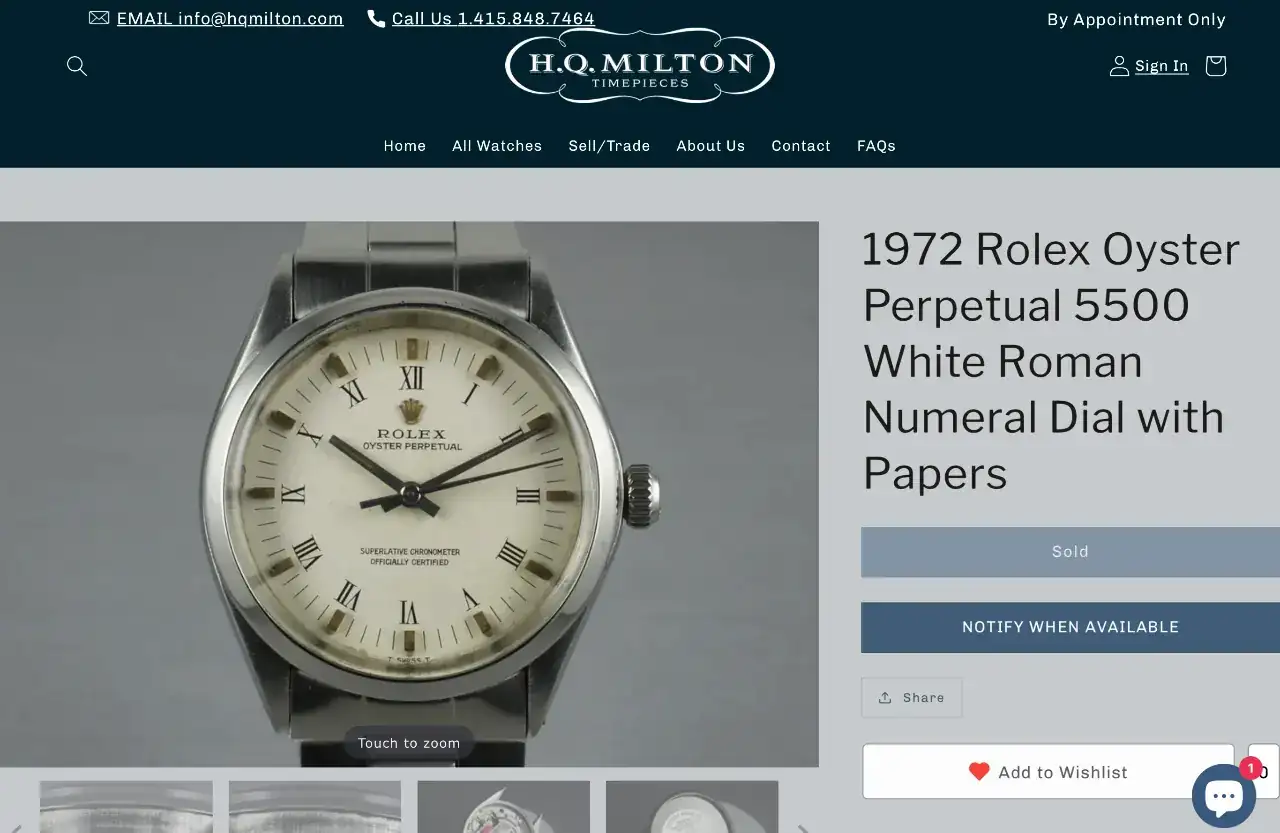The width and height of the screenshot is (1280, 833).
Task: Open the search magnifier icon
Action: 77,66
